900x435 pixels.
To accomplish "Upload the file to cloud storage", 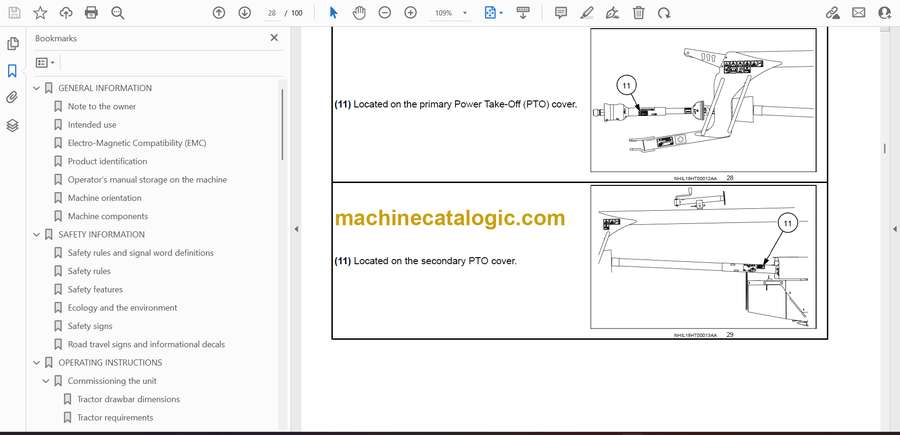I will 66,13.
